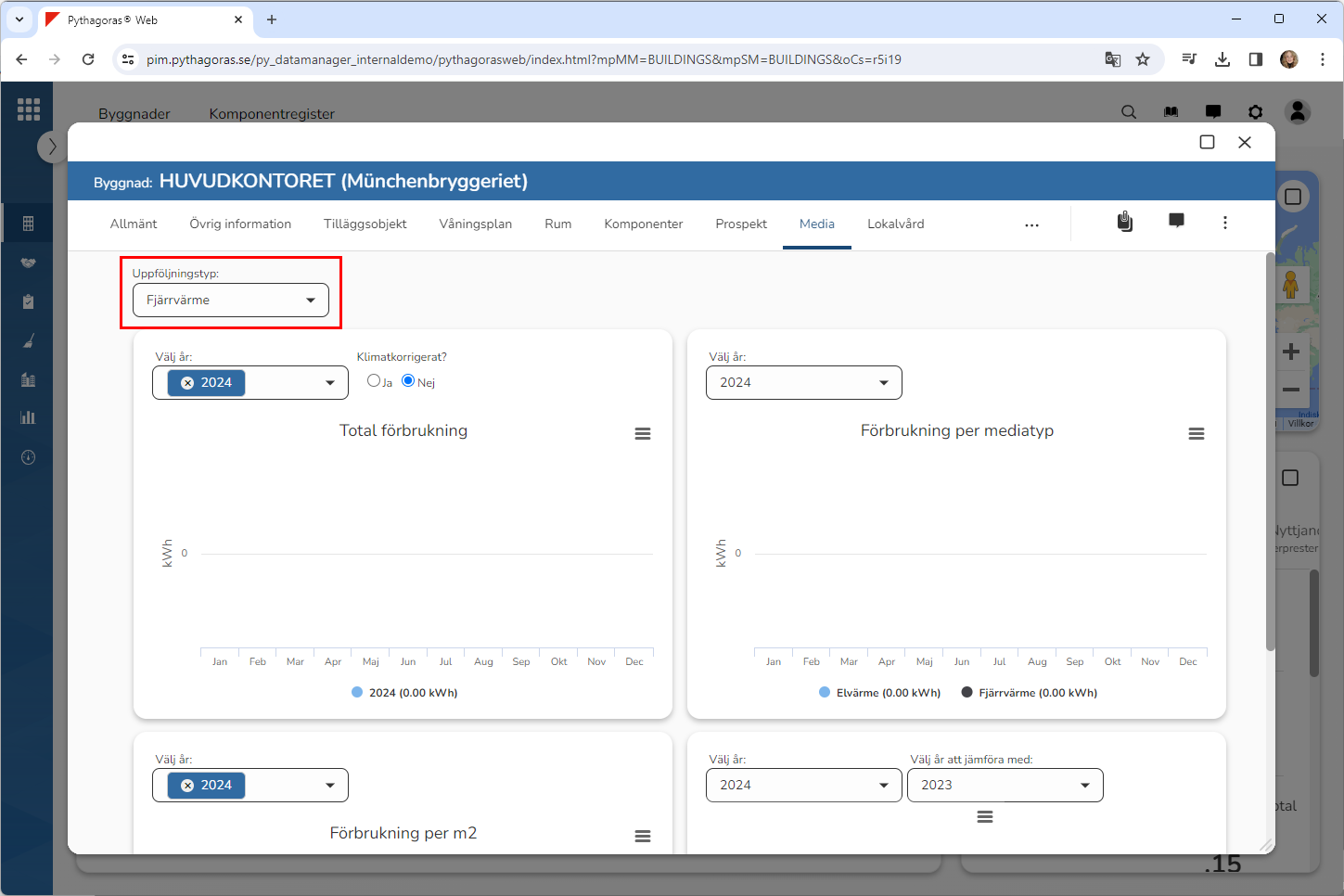The height and width of the screenshot is (896, 1344).
Task: Switch to the Komponenter tab
Action: point(643,224)
